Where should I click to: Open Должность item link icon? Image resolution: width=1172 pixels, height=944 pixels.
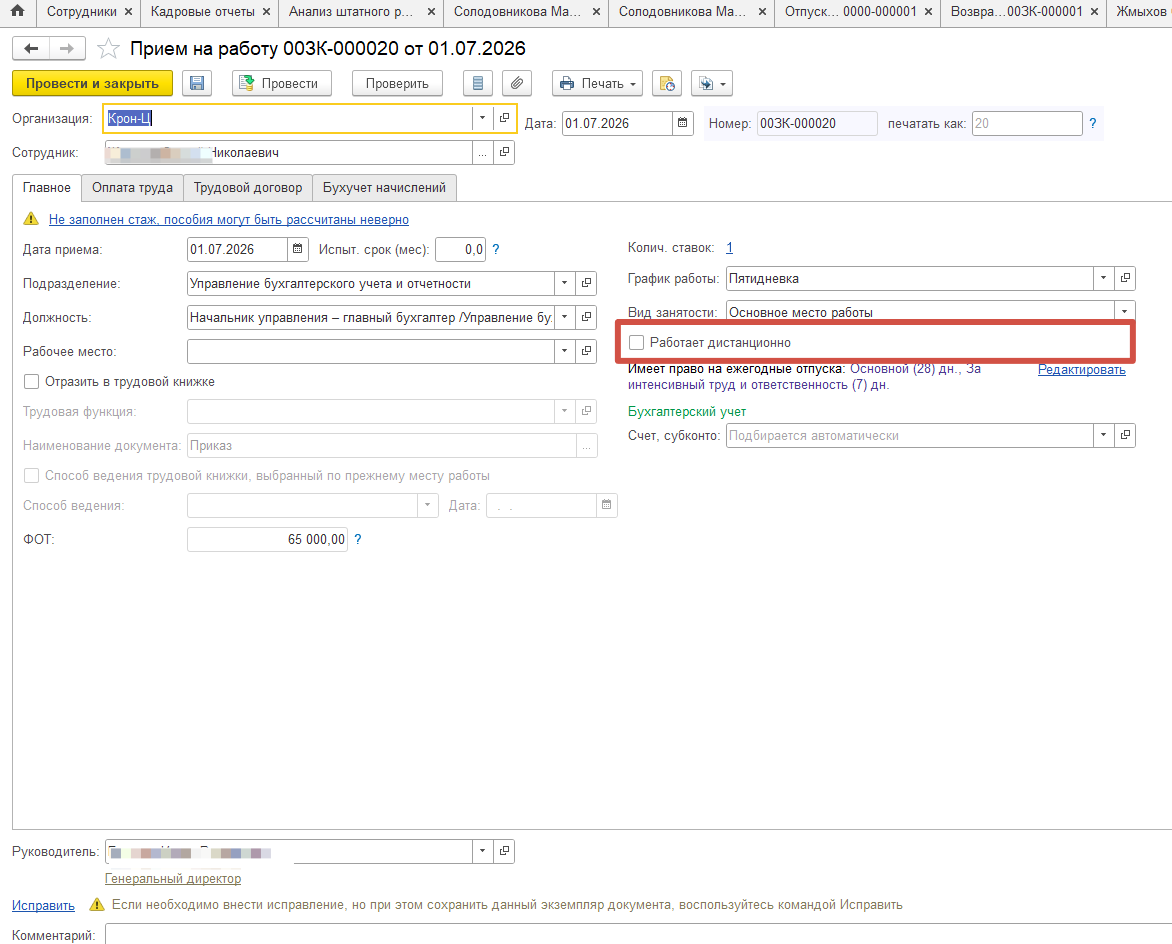coord(587,317)
